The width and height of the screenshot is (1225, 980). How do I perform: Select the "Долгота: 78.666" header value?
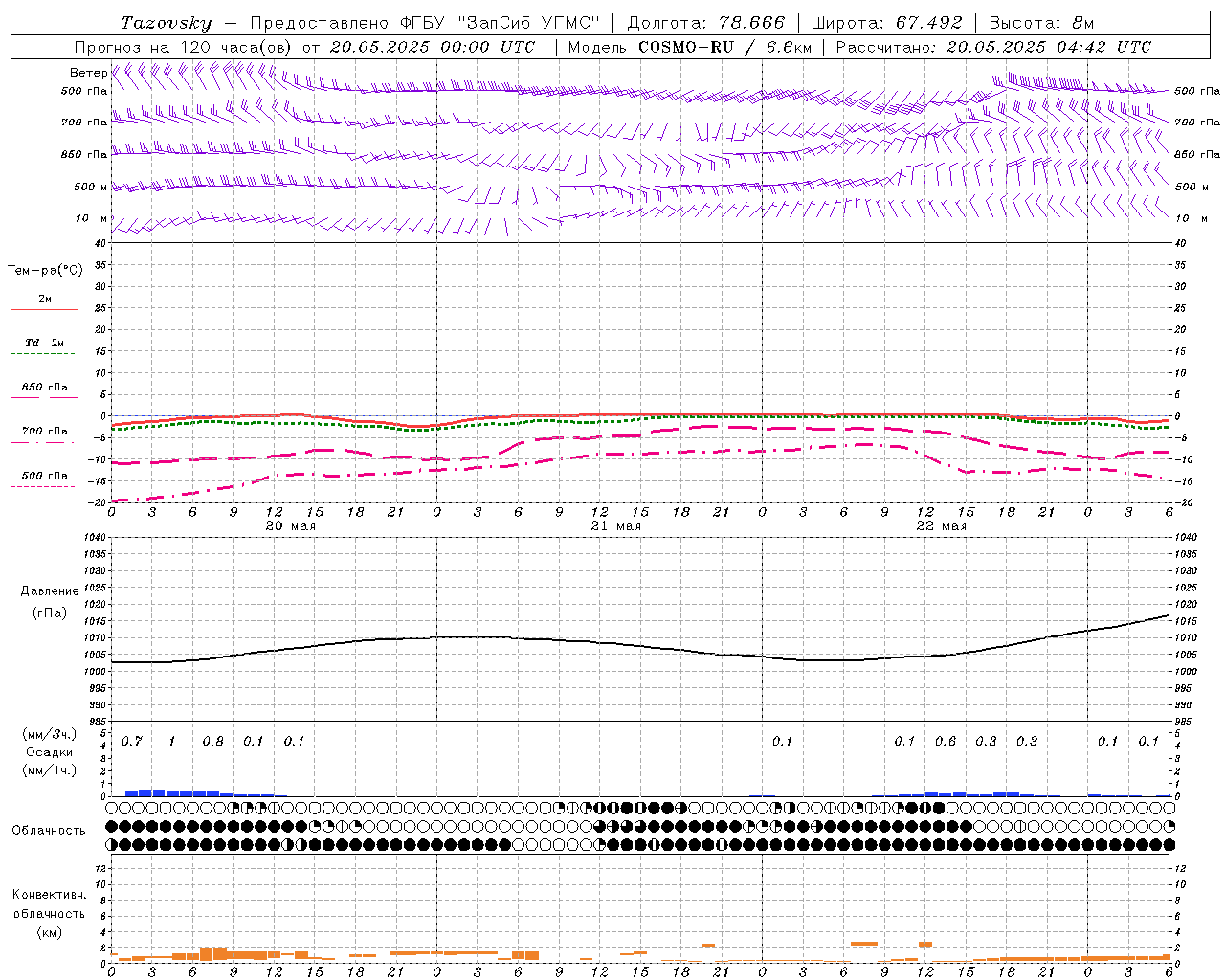706,23
